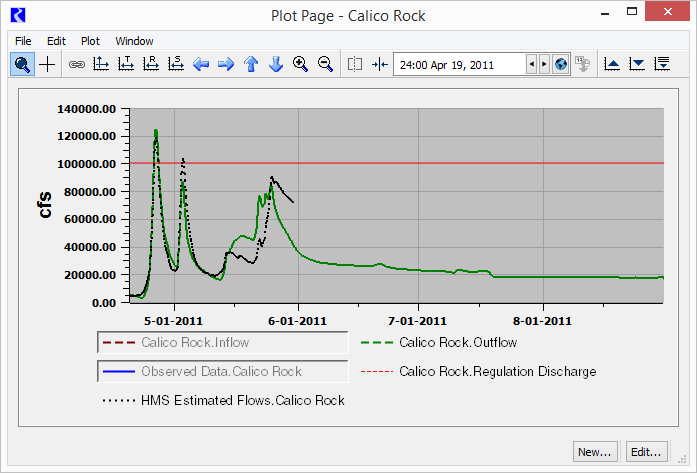Screen dimensions: 697x473
Task: Click the inward arrows marker icon
Action: pyautogui.click(x=380, y=64)
